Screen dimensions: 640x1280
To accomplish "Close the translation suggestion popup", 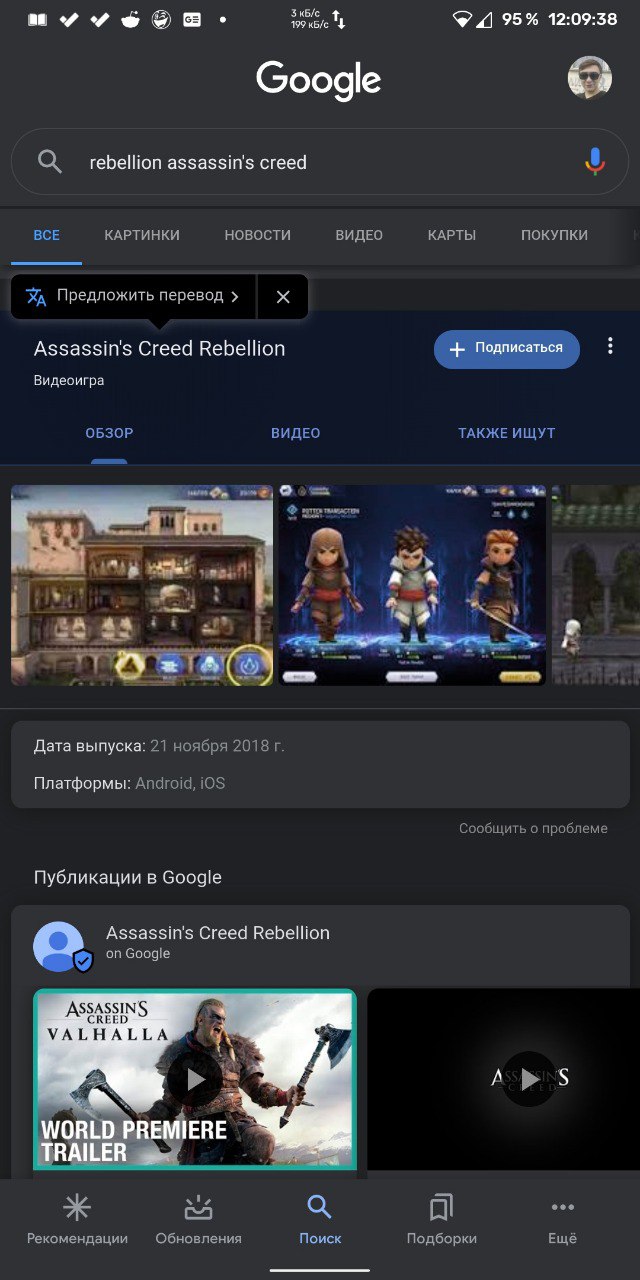I will 283,297.
